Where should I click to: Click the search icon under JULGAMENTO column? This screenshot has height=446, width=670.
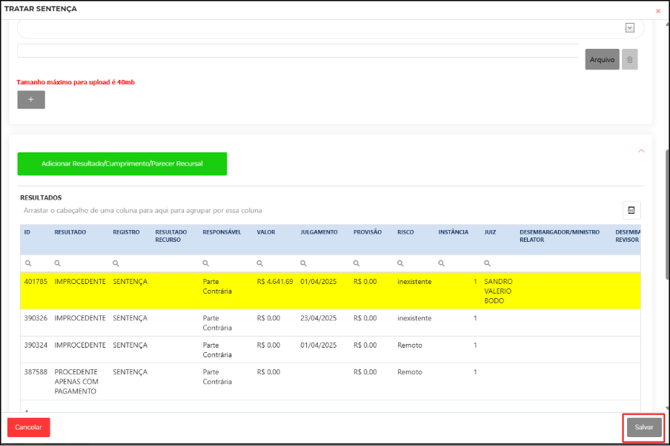pos(304,263)
